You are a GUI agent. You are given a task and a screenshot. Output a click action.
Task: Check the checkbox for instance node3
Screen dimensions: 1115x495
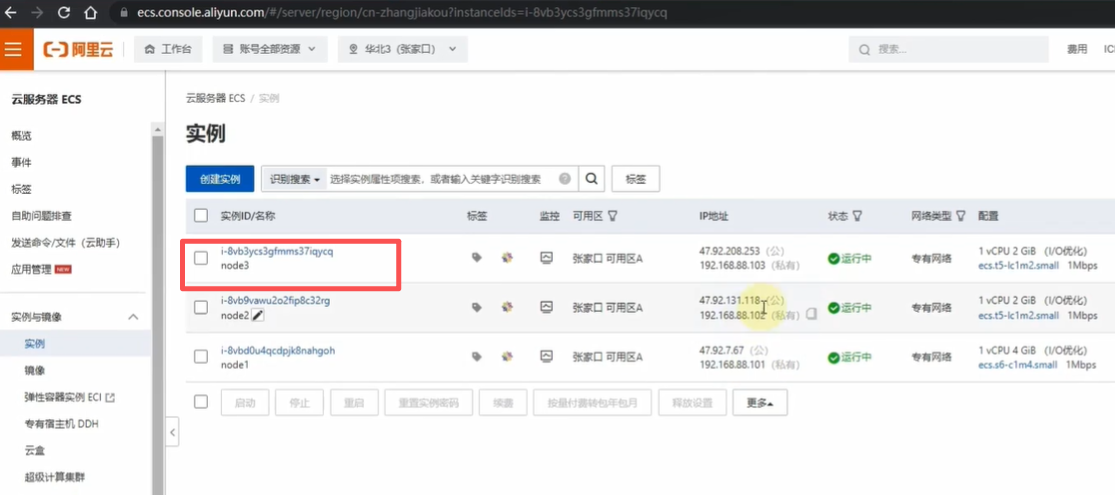tap(201, 258)
